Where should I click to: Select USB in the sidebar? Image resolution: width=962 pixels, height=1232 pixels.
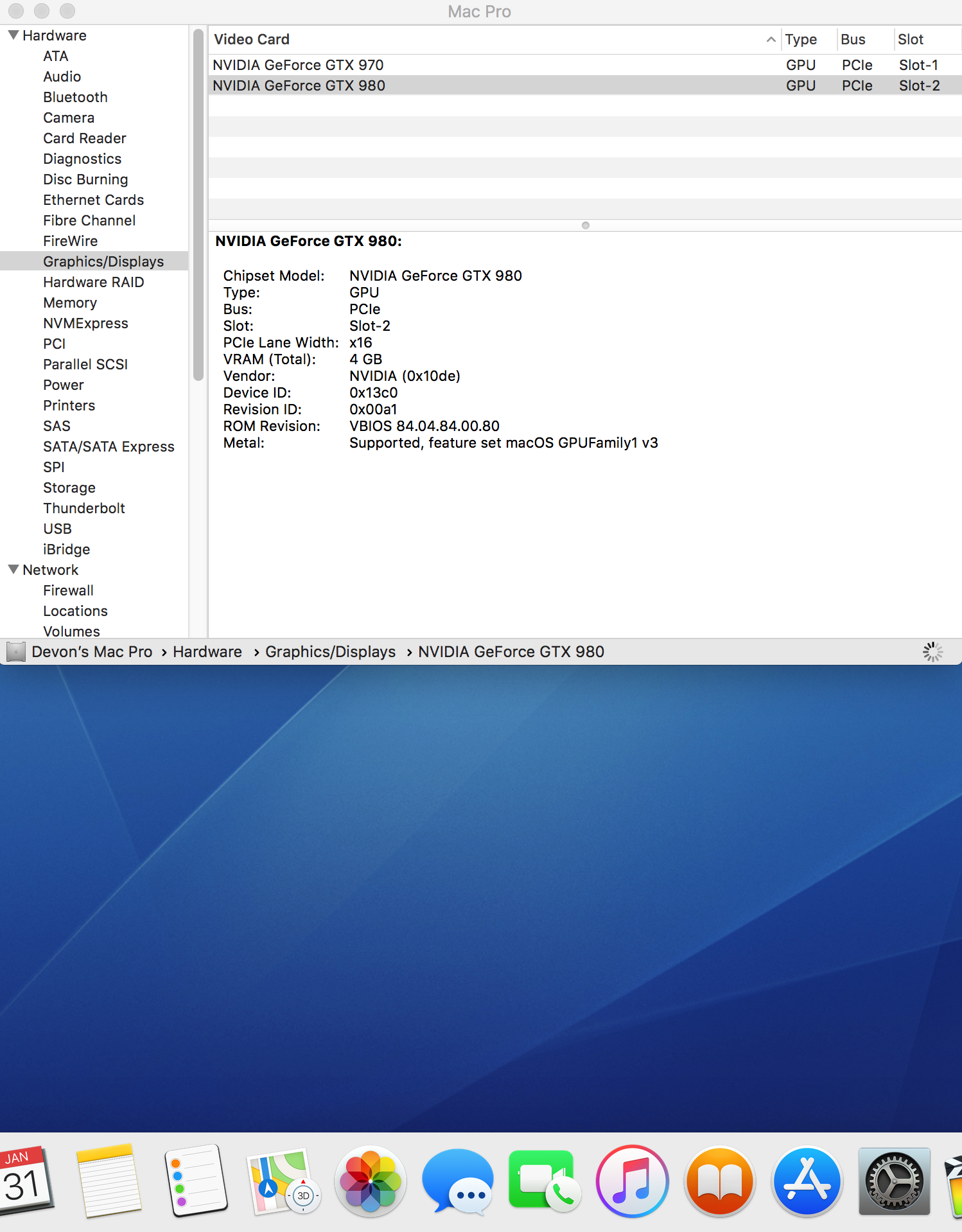[57, 529]
